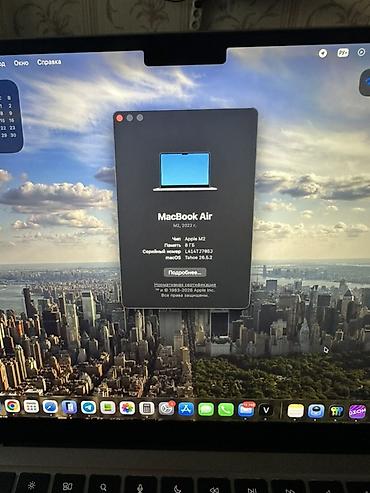Open the Passwords keys icon in Dock

tap(337, 411)
